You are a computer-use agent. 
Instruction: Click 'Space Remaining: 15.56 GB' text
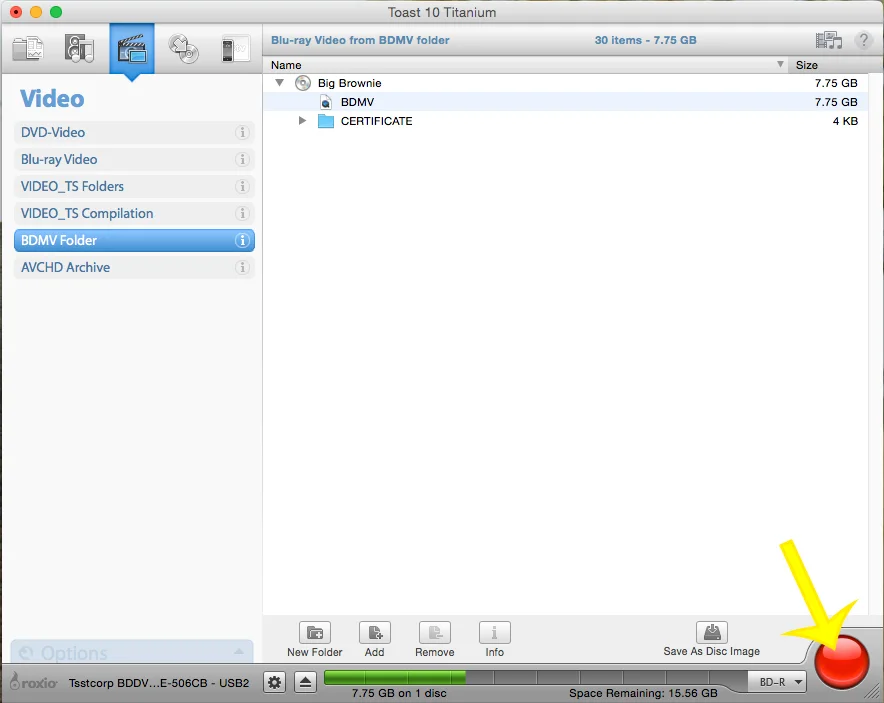click(643, 693)
